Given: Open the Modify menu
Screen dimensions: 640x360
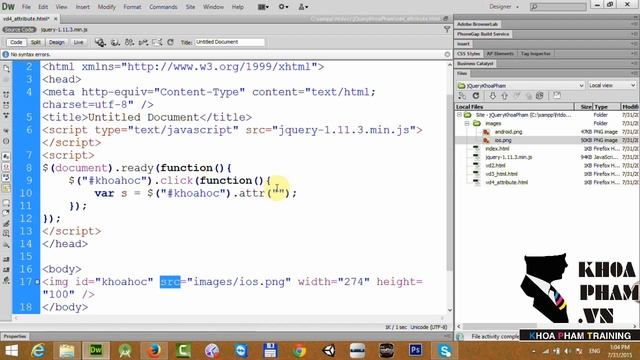Looking at the screenshot, I should click(107, 7).
